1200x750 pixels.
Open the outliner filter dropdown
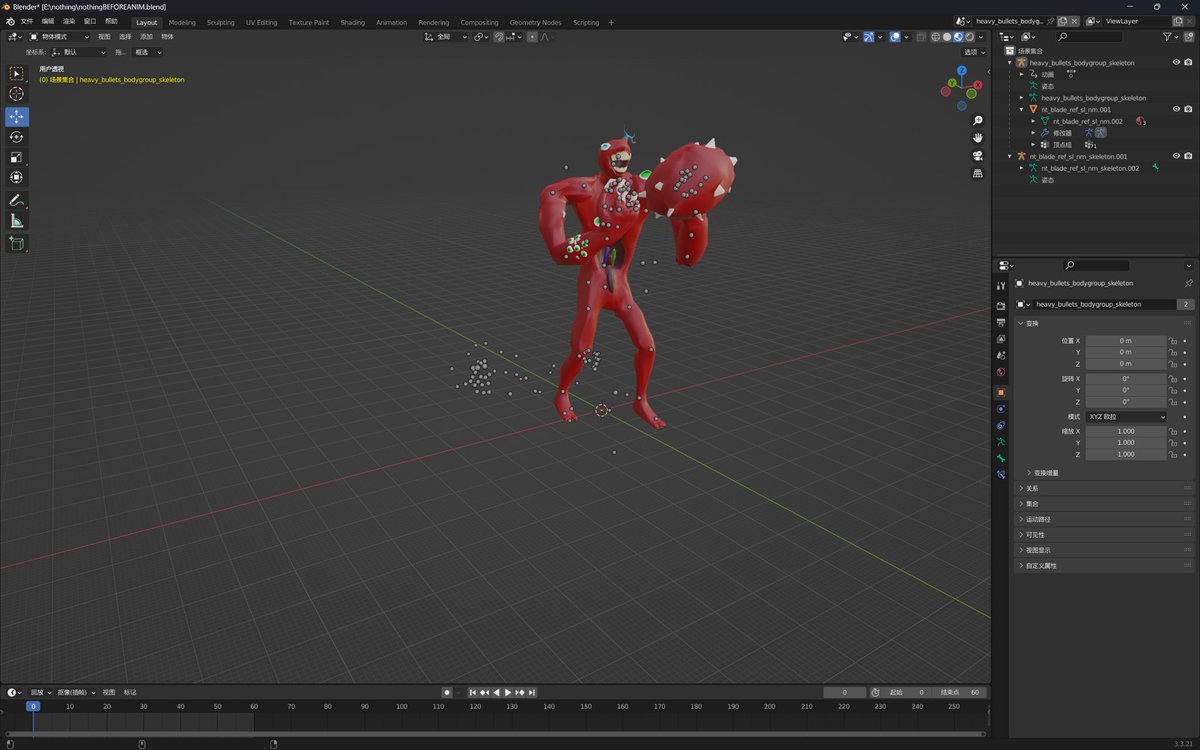1170,37
